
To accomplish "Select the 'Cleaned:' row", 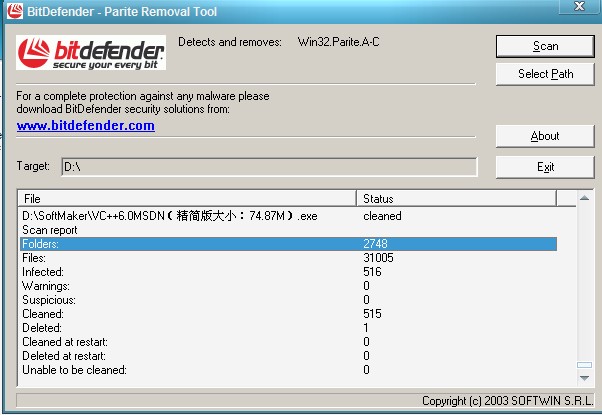I will pos(288,314).
